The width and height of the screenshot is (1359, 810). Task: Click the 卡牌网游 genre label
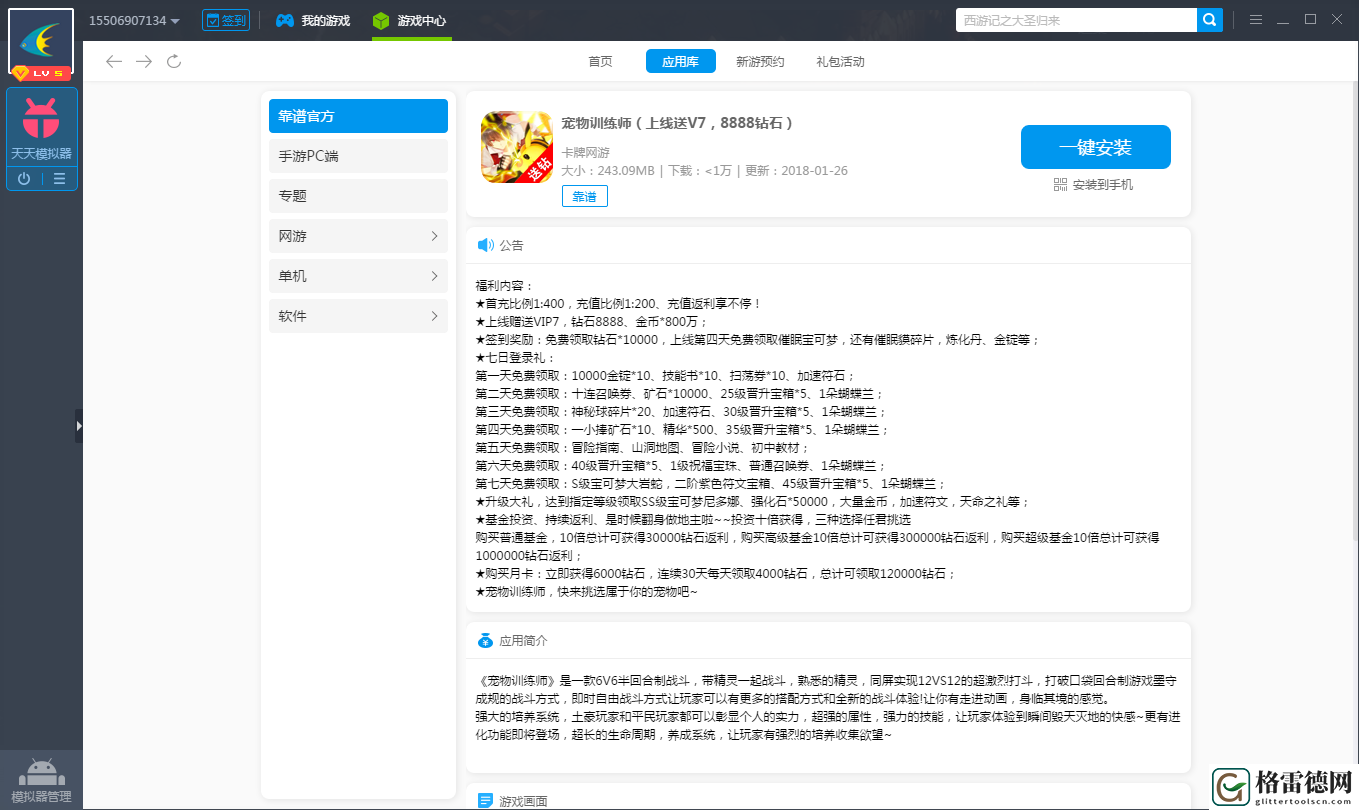(585, 152)
